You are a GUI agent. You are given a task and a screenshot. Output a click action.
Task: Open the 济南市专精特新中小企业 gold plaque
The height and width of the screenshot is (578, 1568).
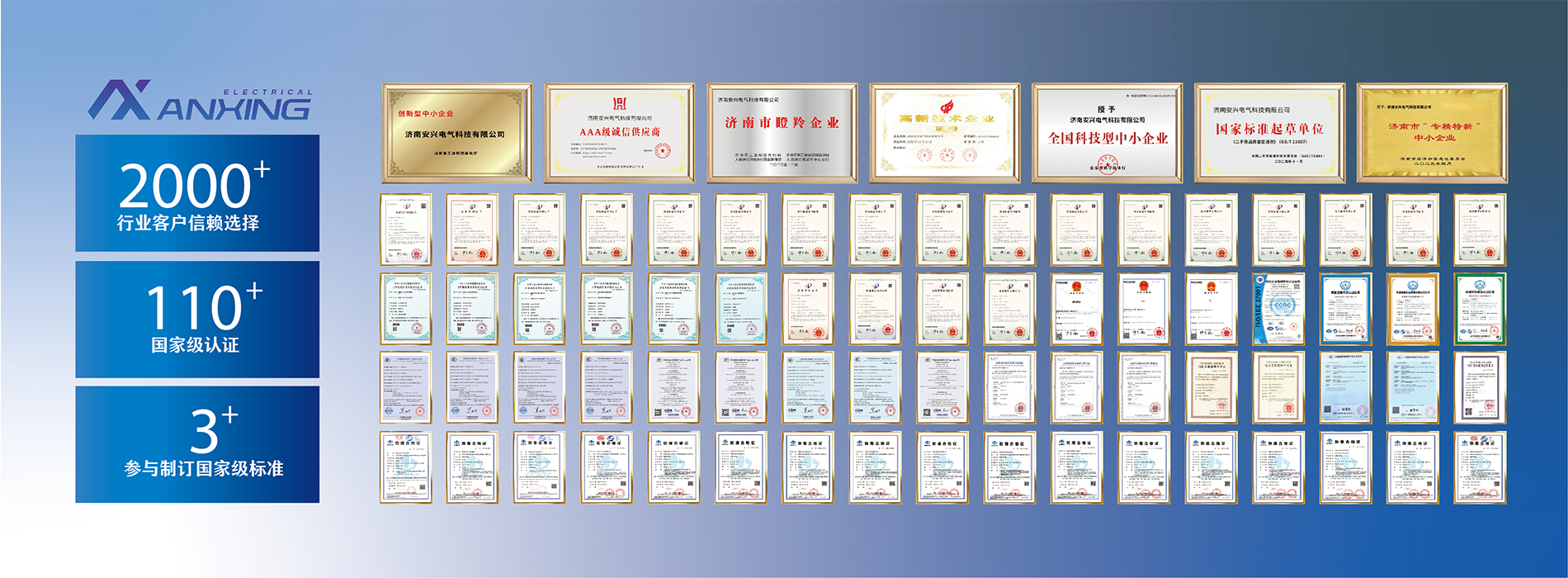(1432, 133)
